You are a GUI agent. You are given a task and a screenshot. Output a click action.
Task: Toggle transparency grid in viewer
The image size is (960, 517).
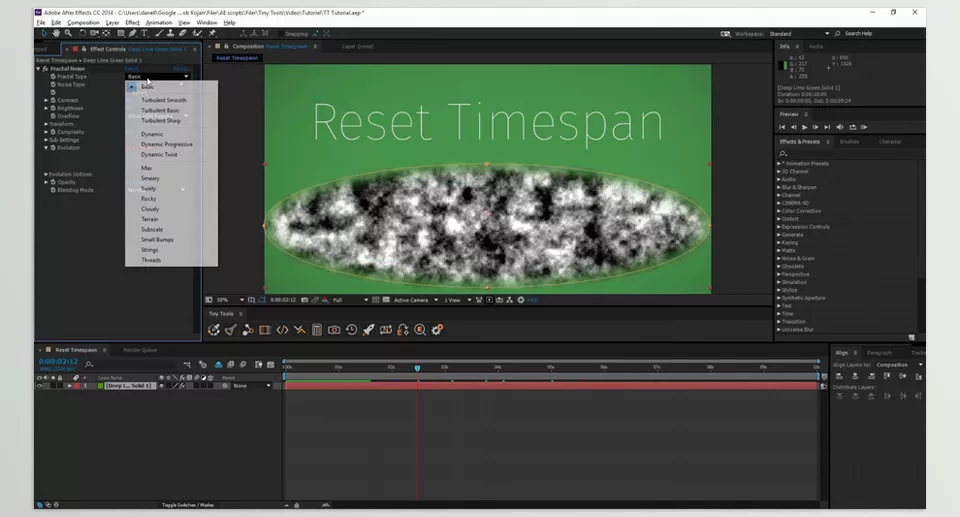coord(386,300)
